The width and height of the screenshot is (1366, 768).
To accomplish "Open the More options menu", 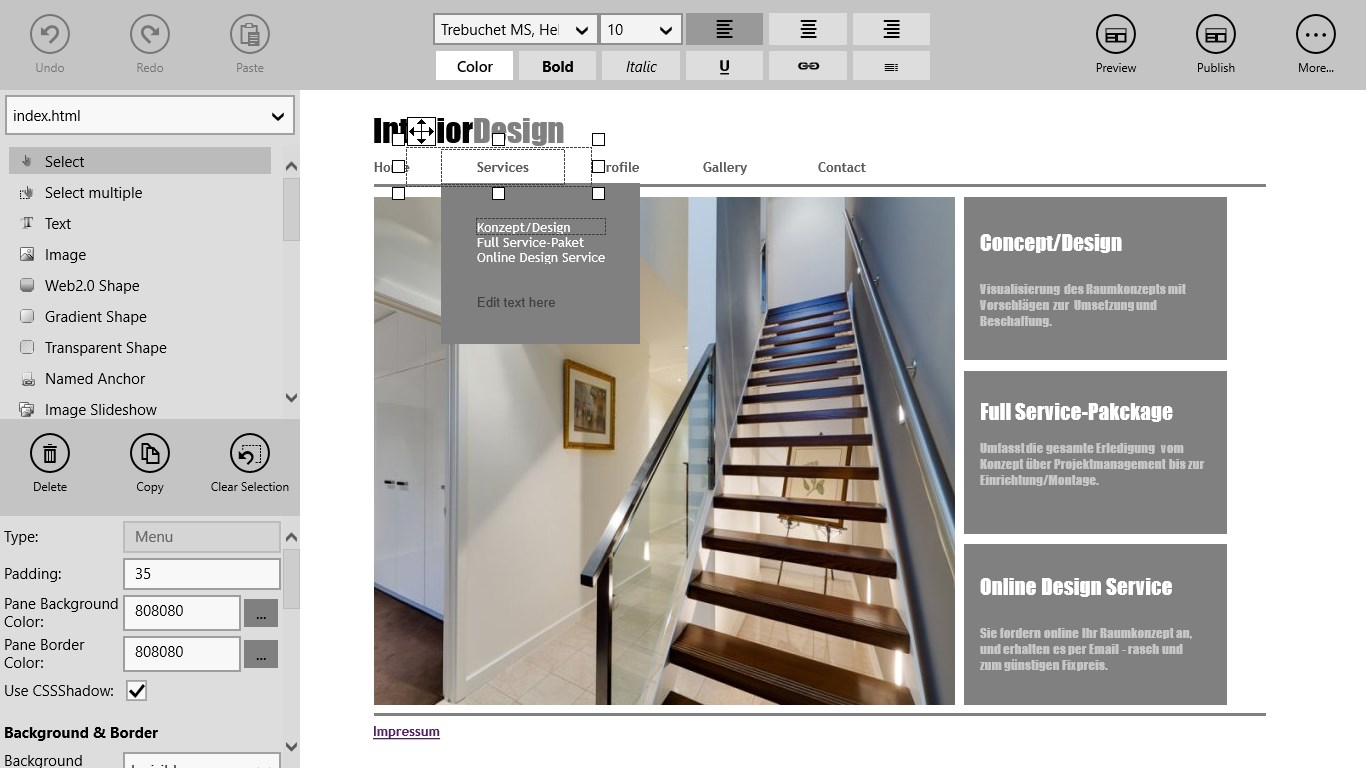I will point(1315,35).
